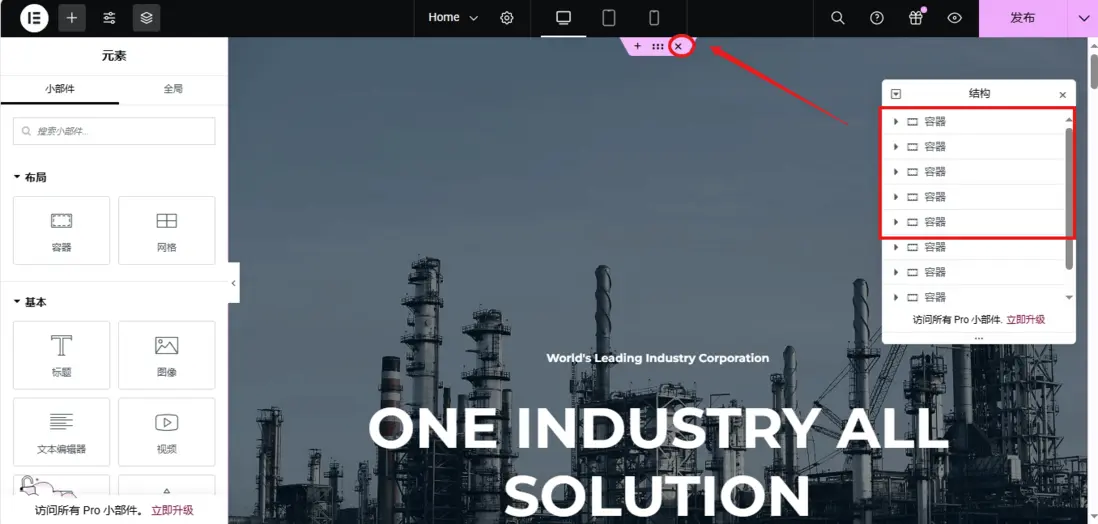Expand the first 容器 row arrow in structure

(x=896, y=122)
